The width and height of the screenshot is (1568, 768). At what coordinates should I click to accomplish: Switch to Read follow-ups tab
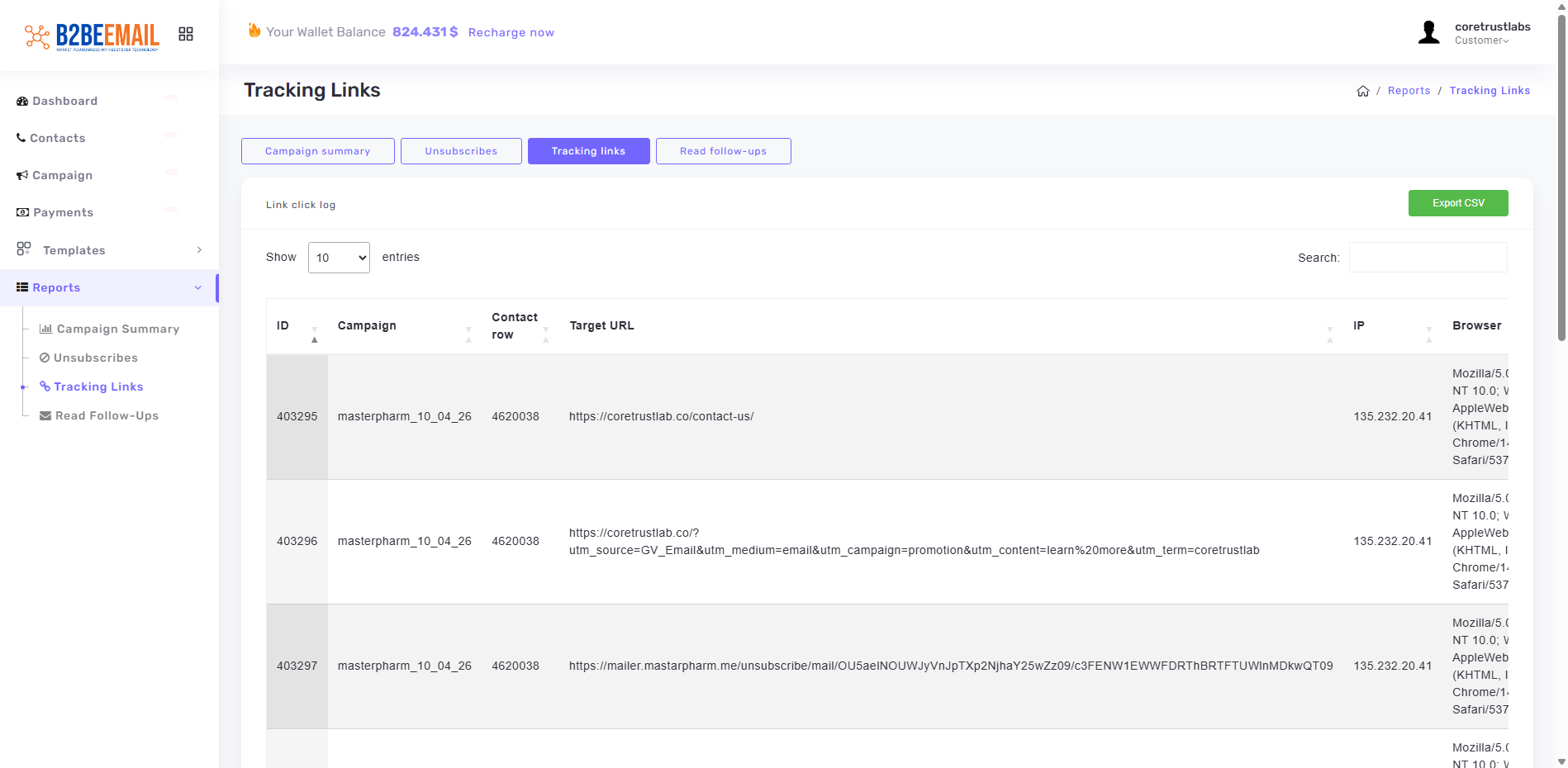point(723,151)
